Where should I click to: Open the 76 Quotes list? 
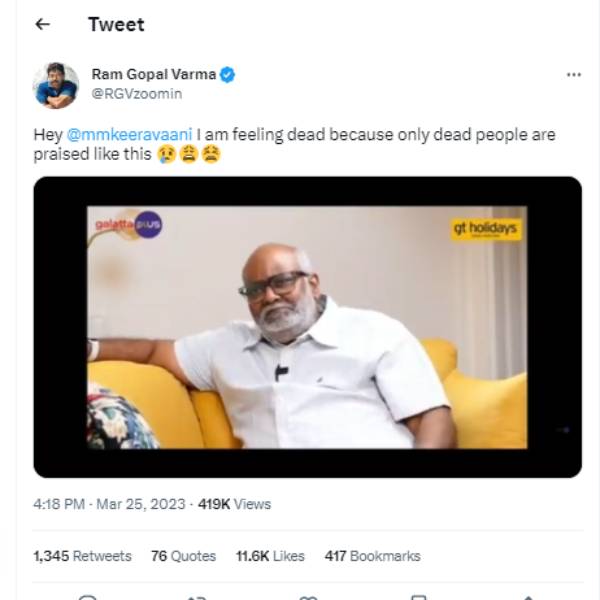(x=183, y=556)
